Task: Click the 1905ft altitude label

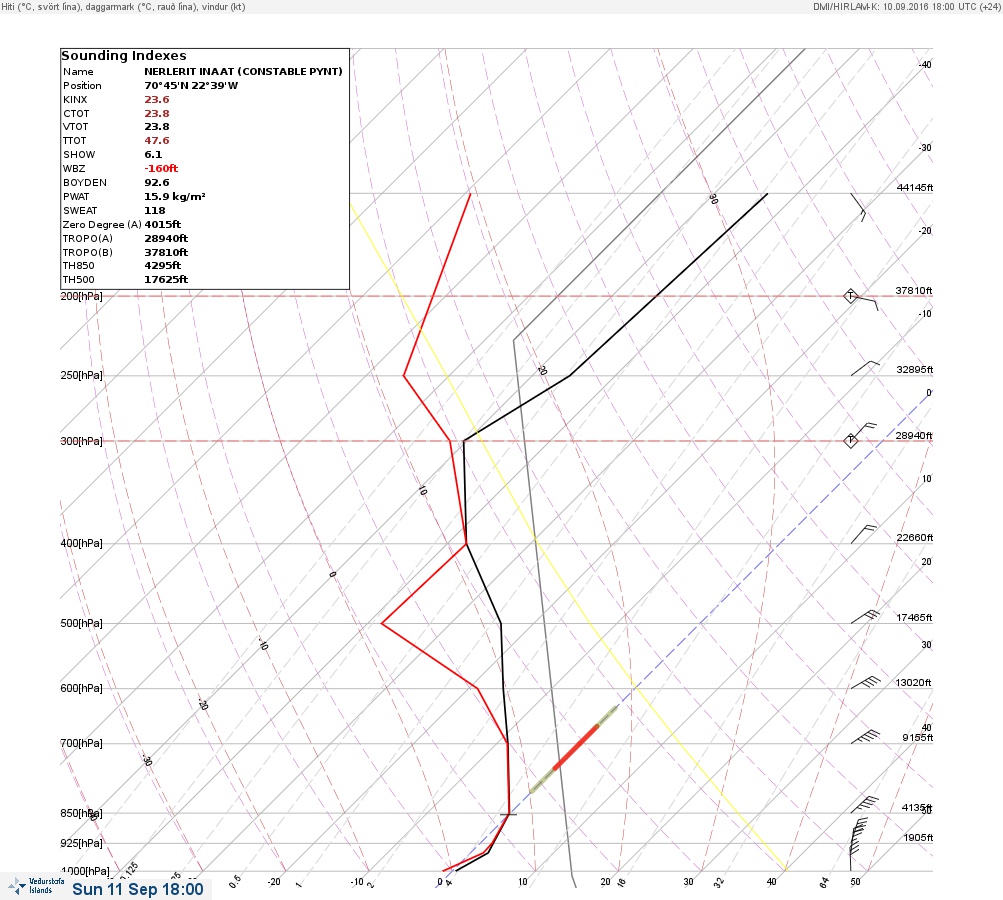Action: [x=918, y=837]
